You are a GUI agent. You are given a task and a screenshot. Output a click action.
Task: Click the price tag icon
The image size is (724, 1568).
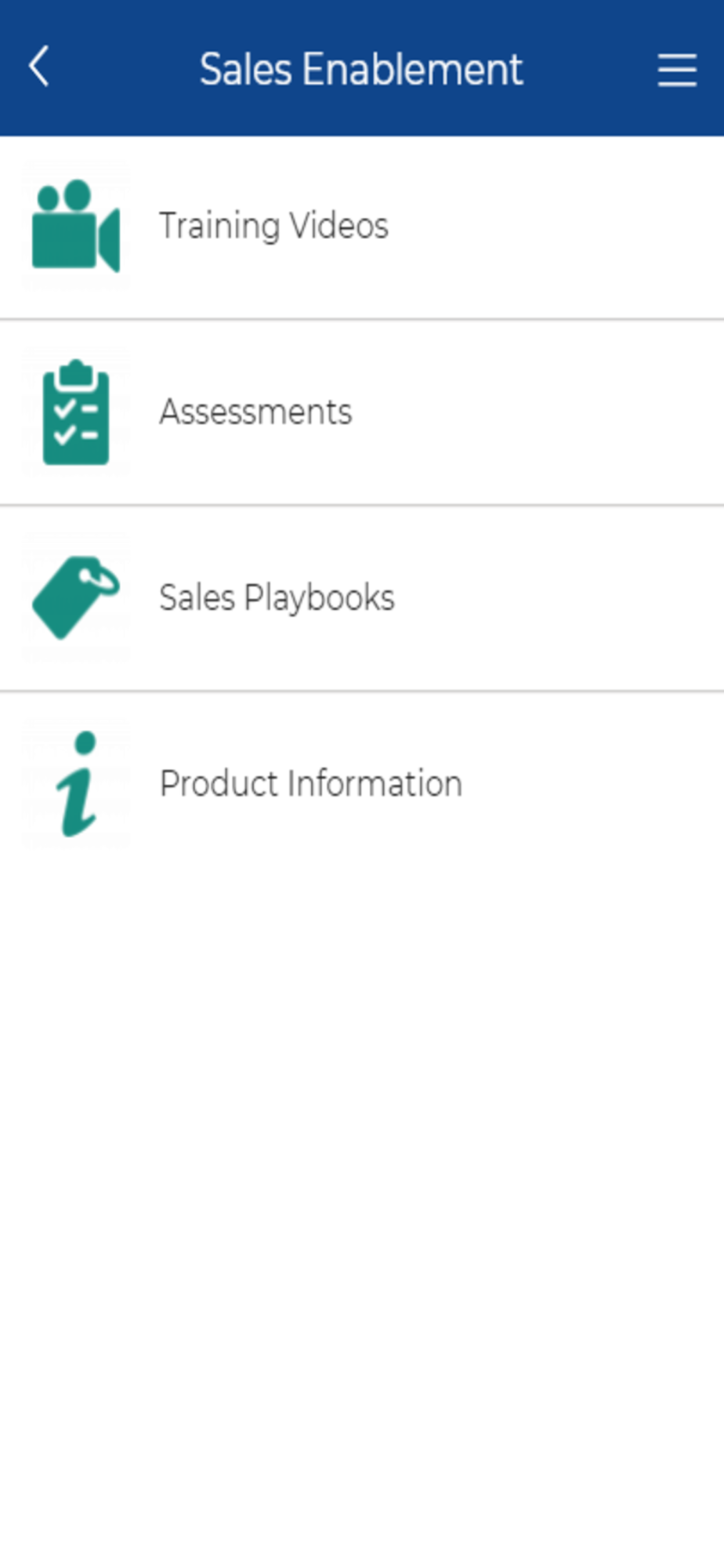pyautogui.click(x=76, y=597)
